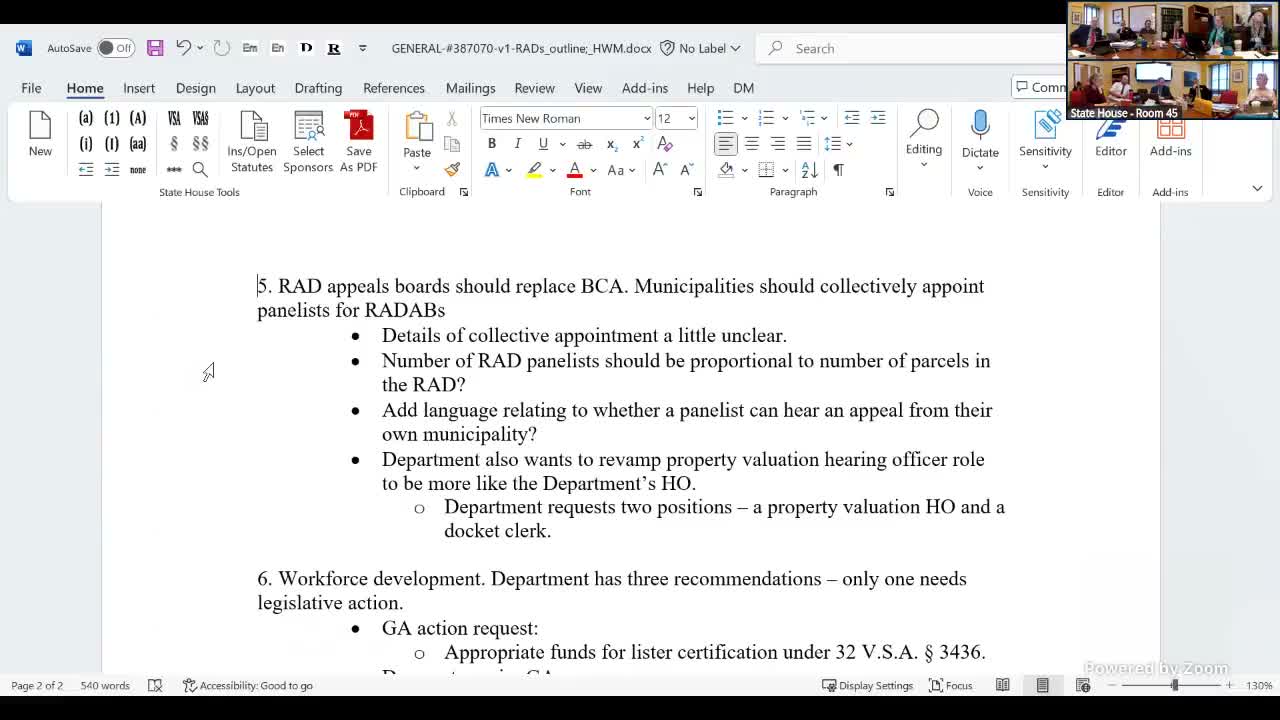The width and height of the screenshot is (1280, 720).
Task: Open the Mailings ribbon tab
Action: [x=470, y=88]
